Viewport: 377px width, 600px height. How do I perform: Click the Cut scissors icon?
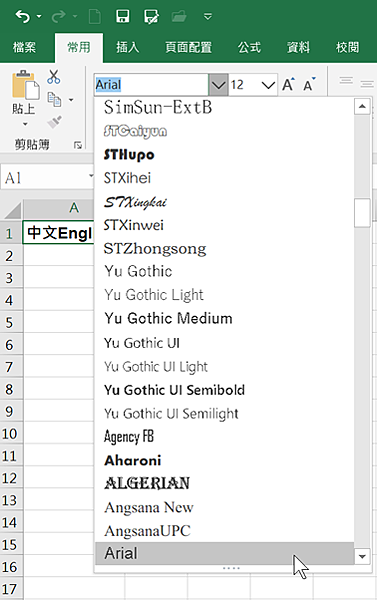[54, 77]
